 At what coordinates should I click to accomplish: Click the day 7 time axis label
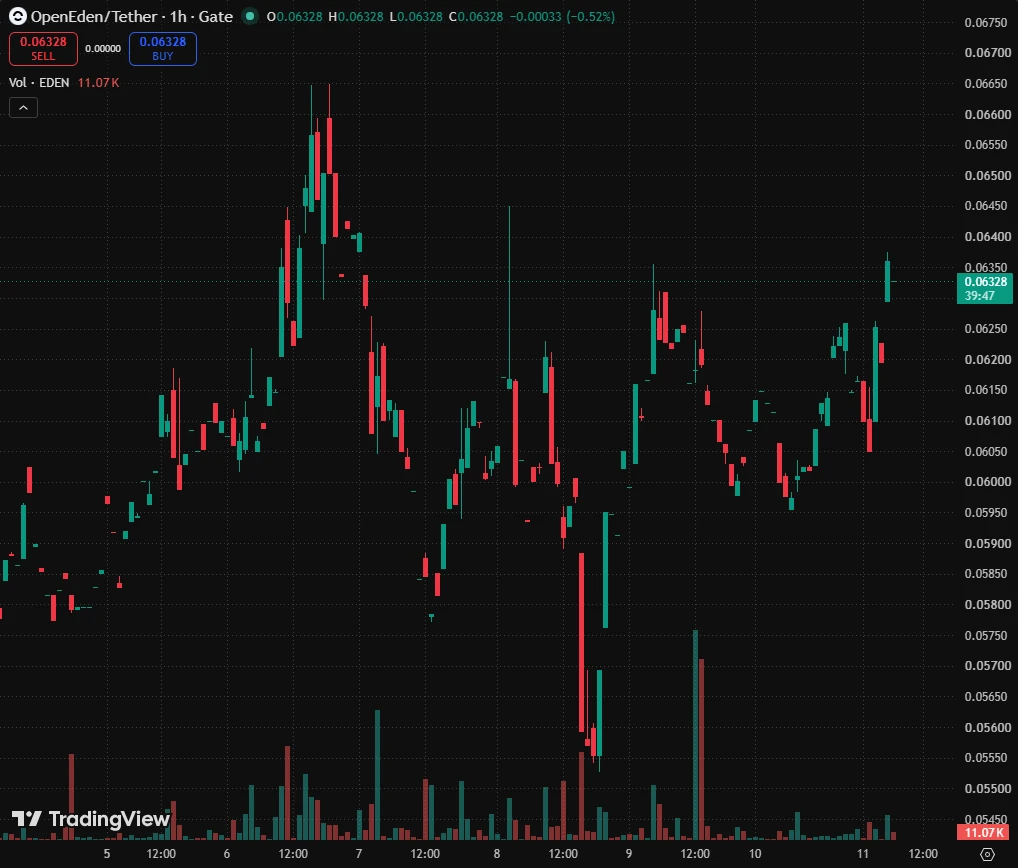(x=359, y=854)
